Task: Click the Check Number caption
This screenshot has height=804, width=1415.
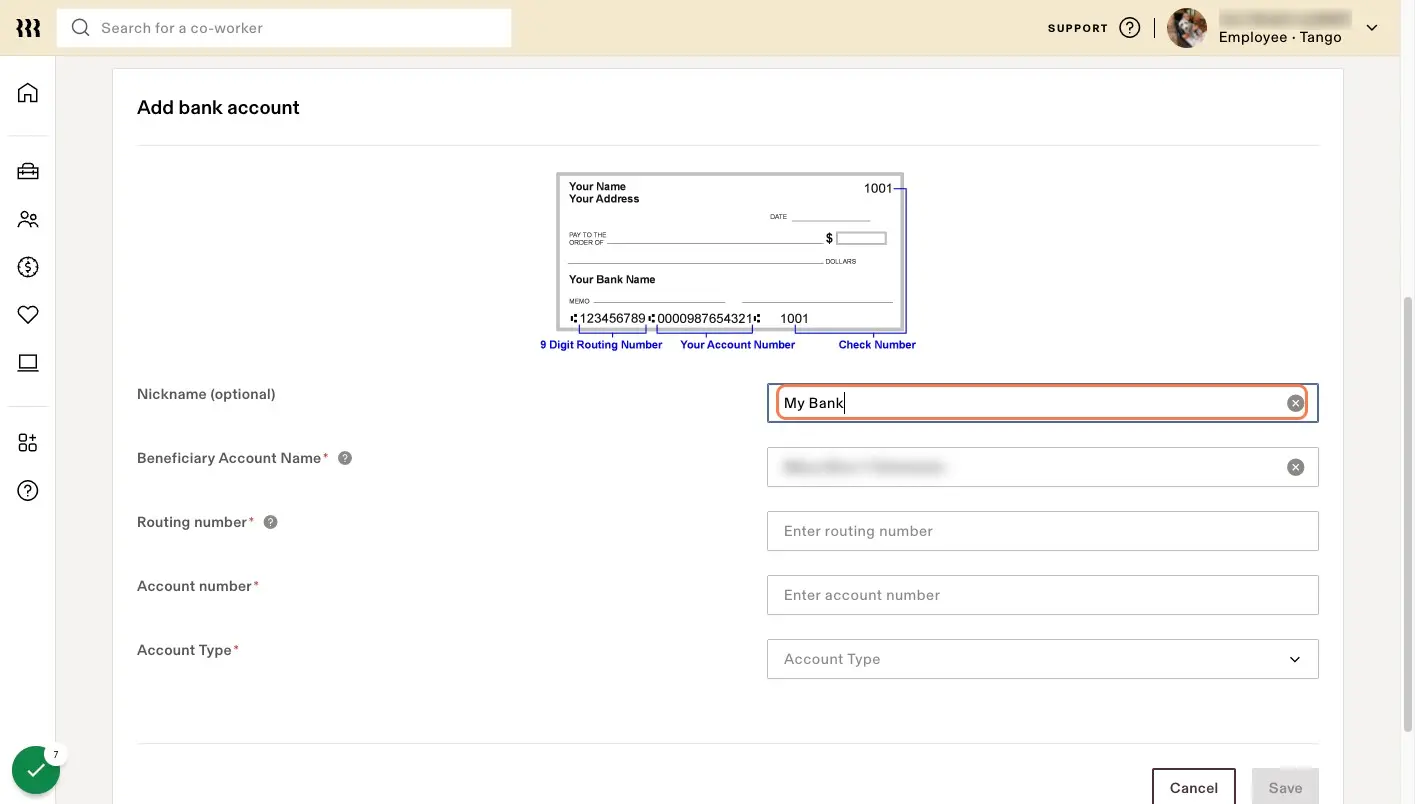Action: click(x=877, y=344)
